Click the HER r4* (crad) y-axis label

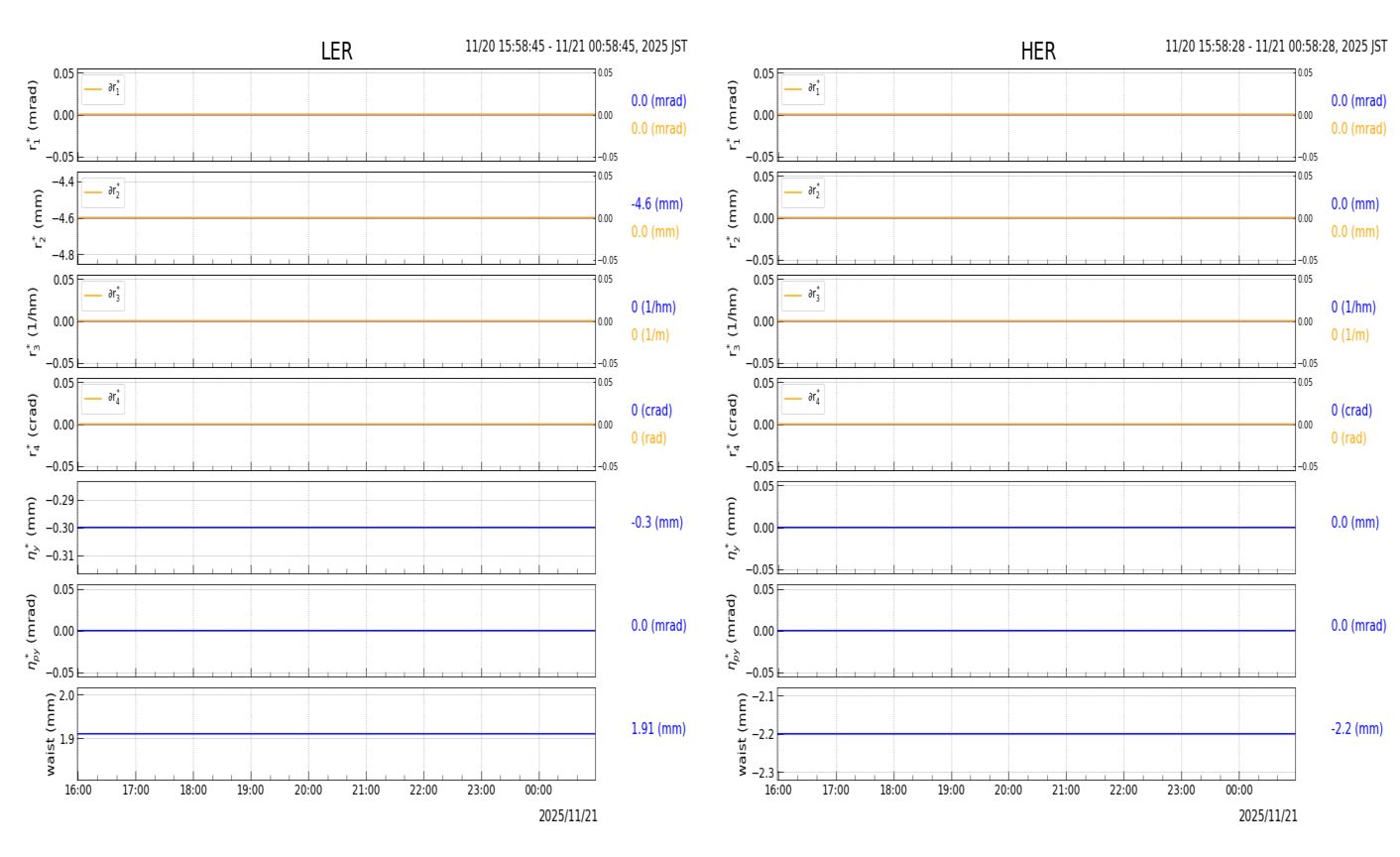(734, 425)
